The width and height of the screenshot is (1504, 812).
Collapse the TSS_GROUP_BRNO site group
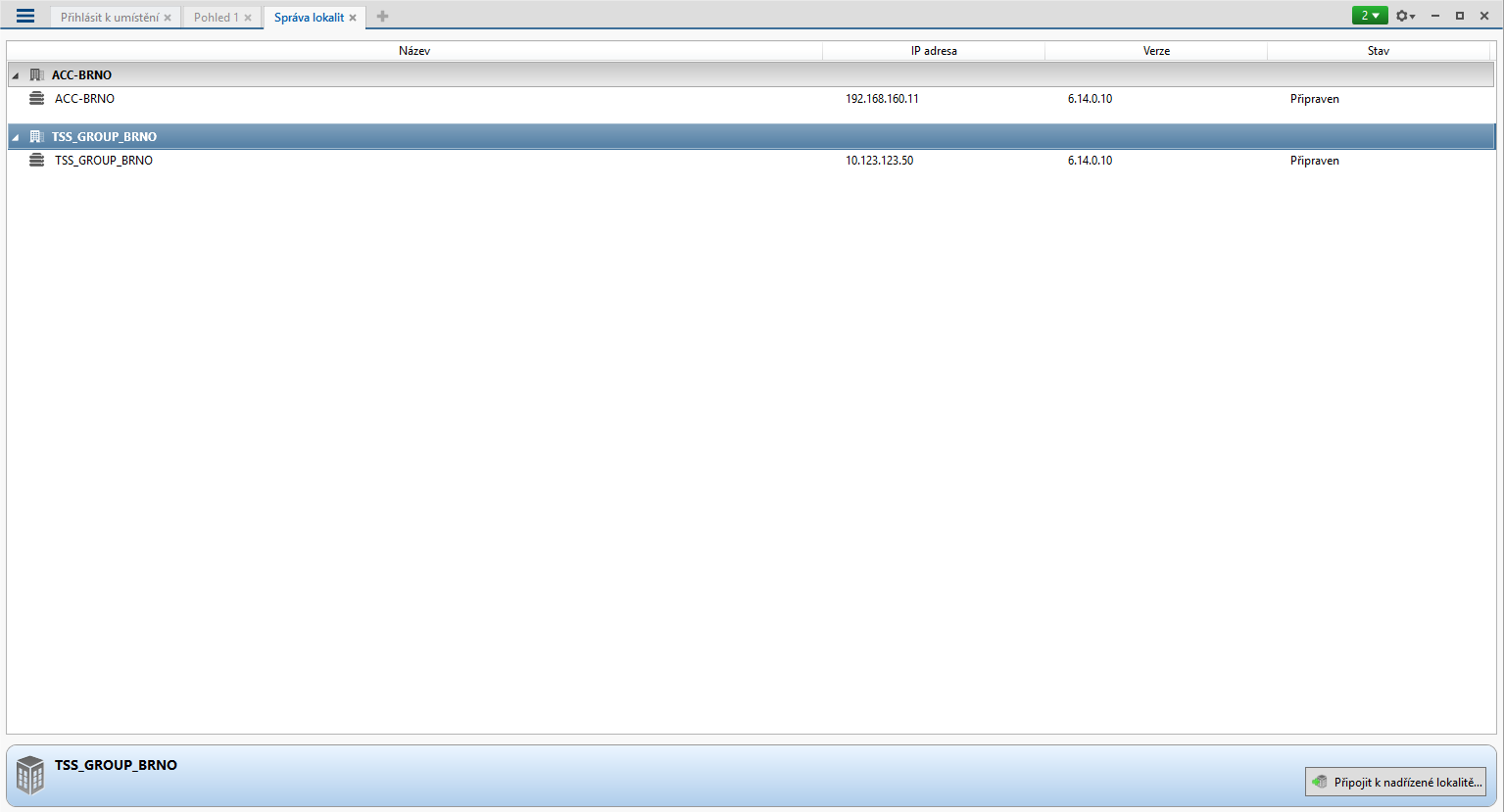(x=16, y=137)
